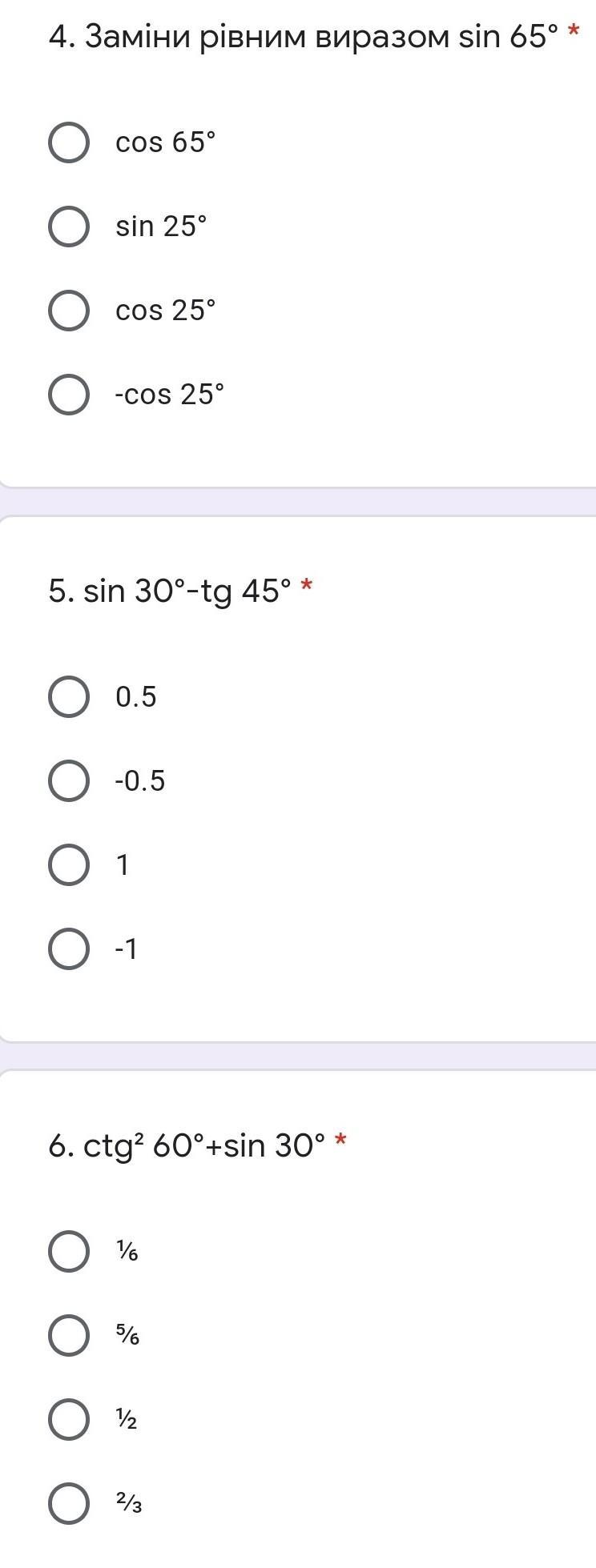Image resolution: width=596 pixels, height=1568 pixels.
Task: Click the question 4 title about sin 65°
Action: pyautogui.click(x=303, y=37)
